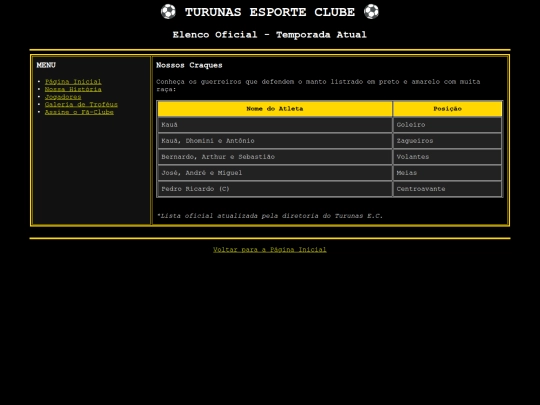Click the Elenco Oficial - Temporada Atual subtitle

click(x=270, y=35)
